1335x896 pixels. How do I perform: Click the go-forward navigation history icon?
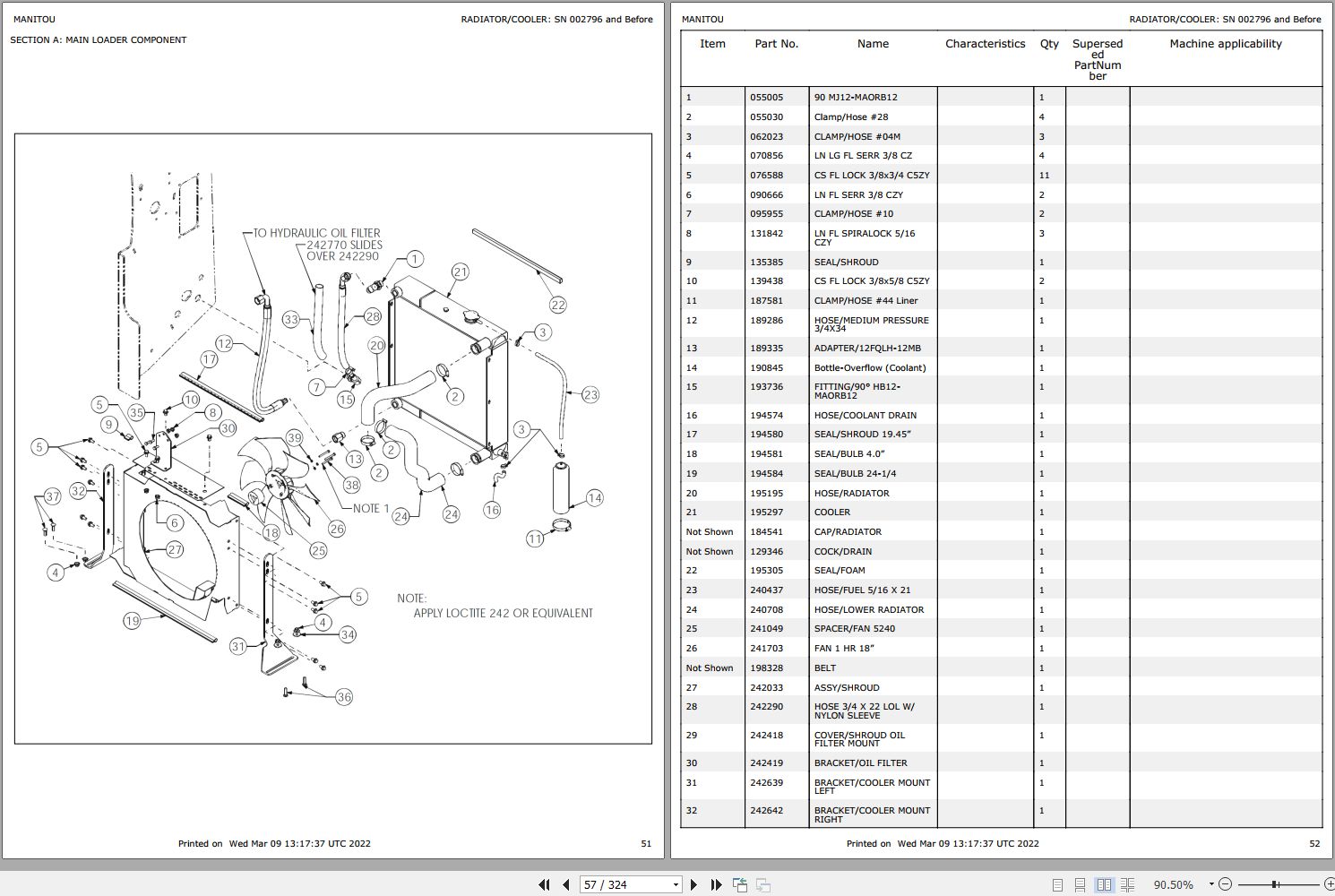tap(763, 884)
